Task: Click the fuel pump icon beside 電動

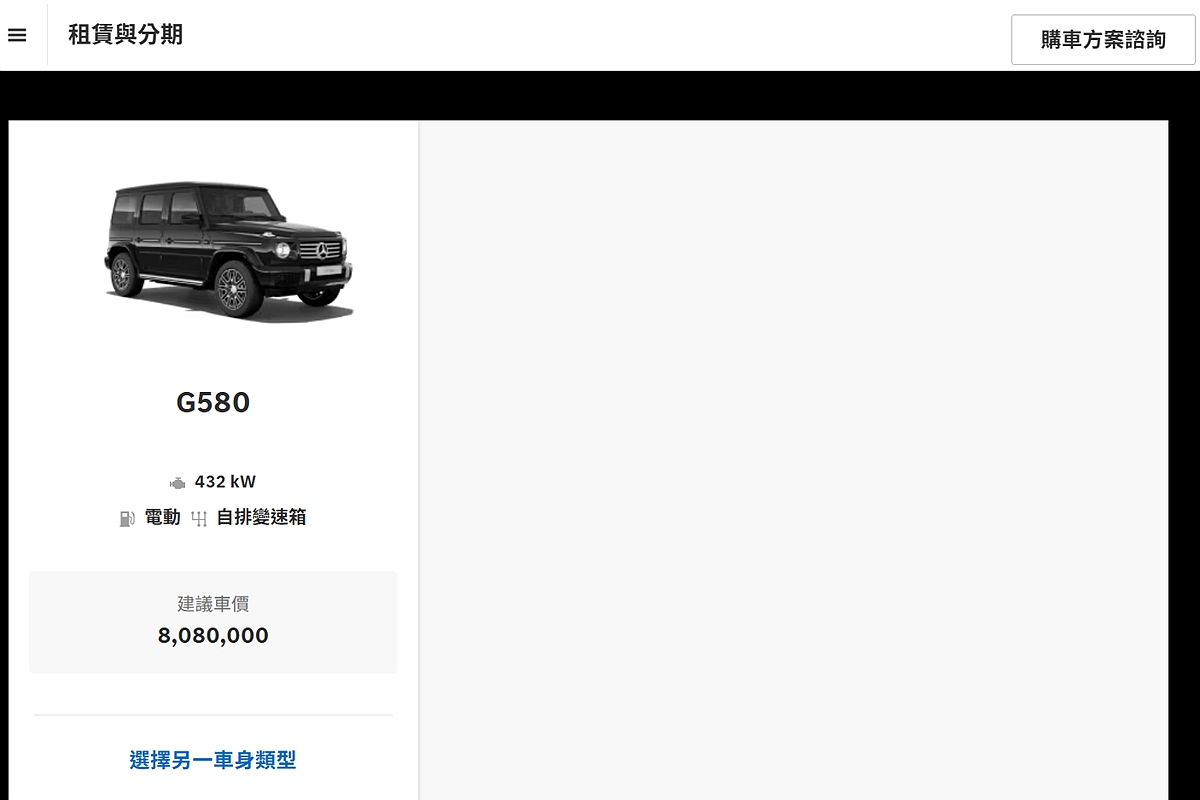Action: 127,518
